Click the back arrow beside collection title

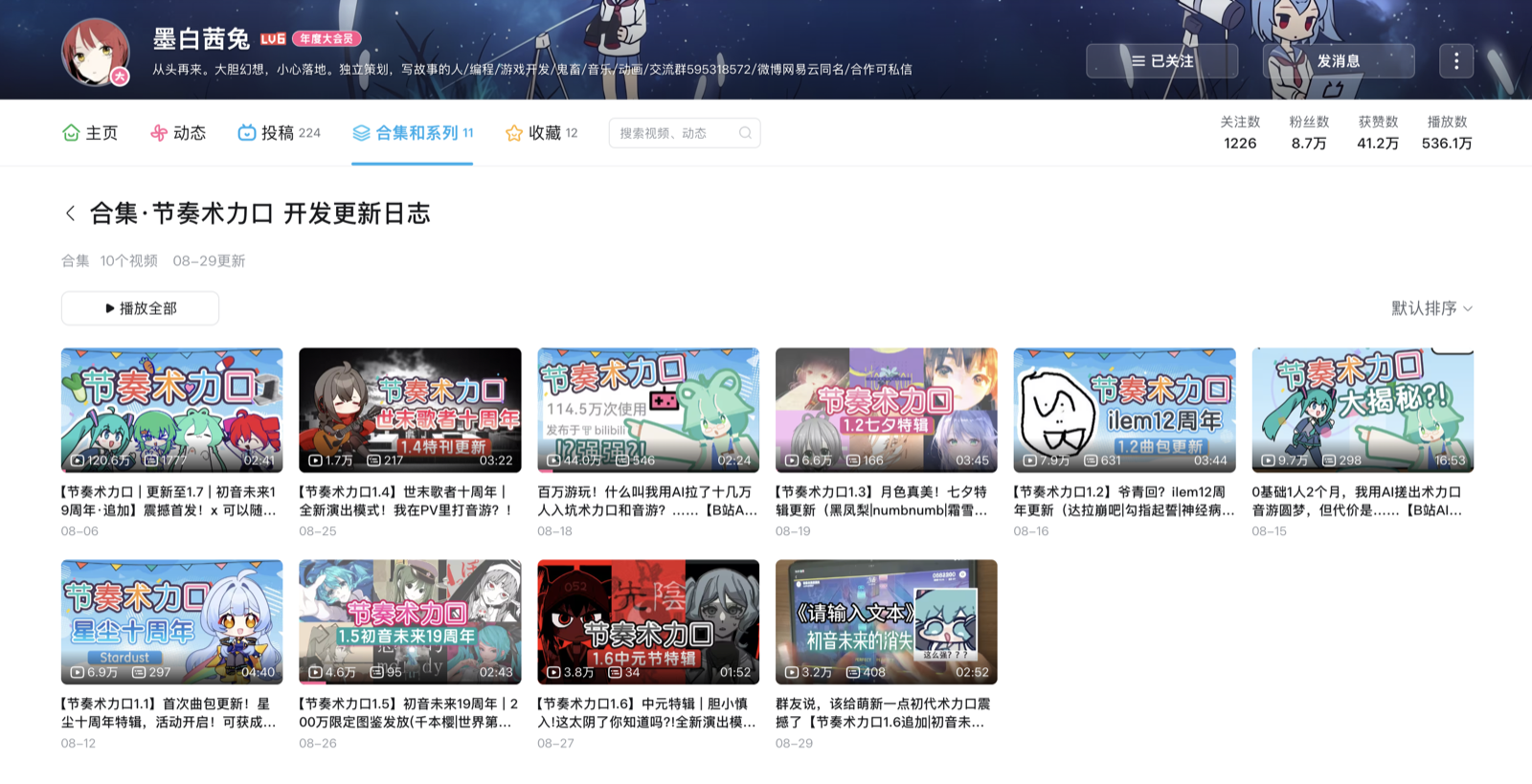pos(70,213)
